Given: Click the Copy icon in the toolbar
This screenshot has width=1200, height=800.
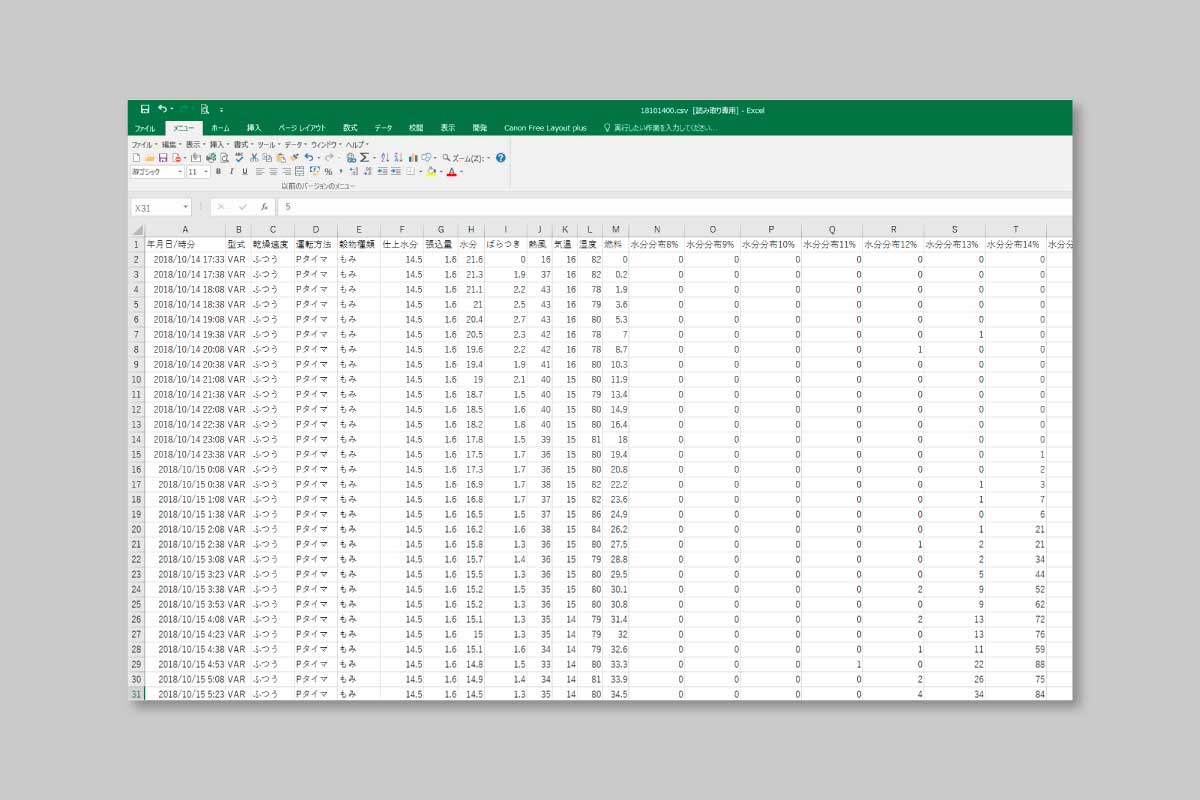Looking at the screenshot, I should 267,158.
